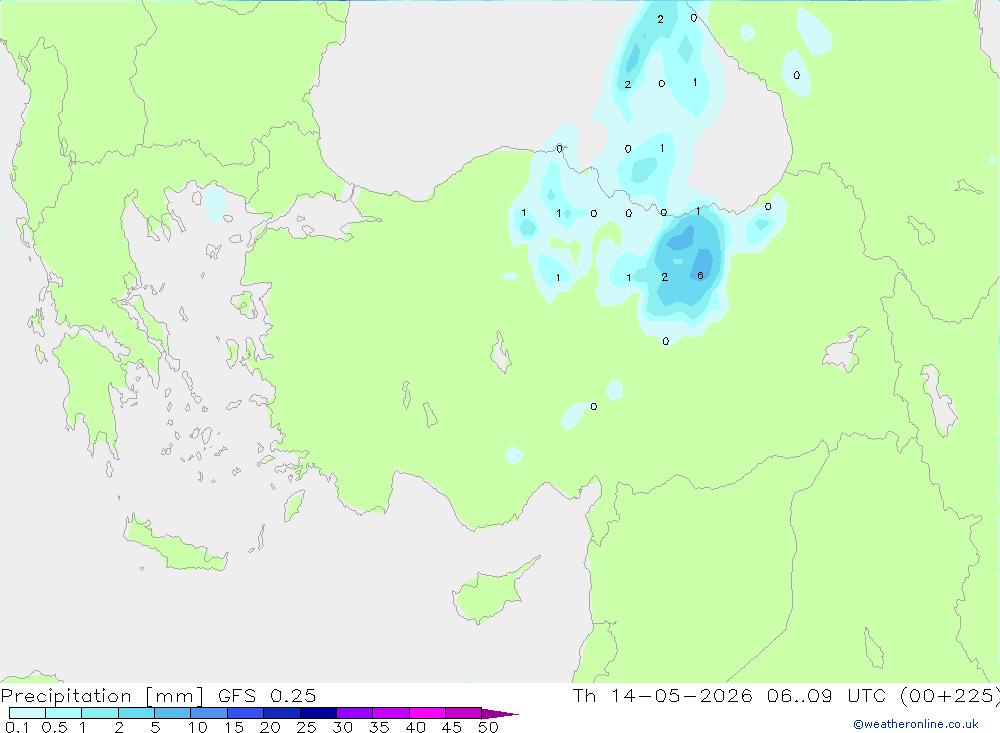
Task: Click the "GFS 0.25" model label
Action: [x=267, y=695]
